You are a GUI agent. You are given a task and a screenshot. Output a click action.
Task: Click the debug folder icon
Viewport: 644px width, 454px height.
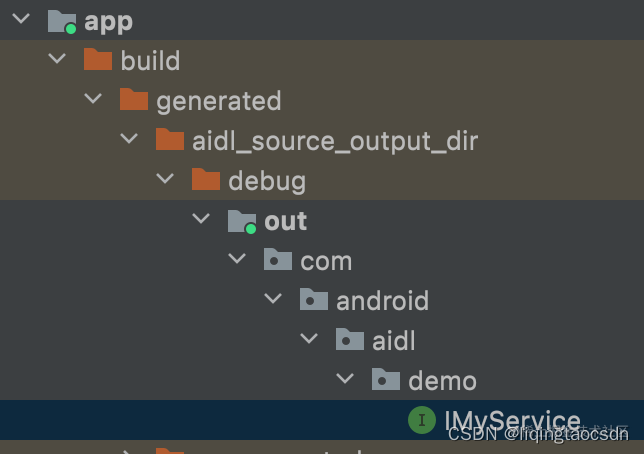tap(206, 179)
